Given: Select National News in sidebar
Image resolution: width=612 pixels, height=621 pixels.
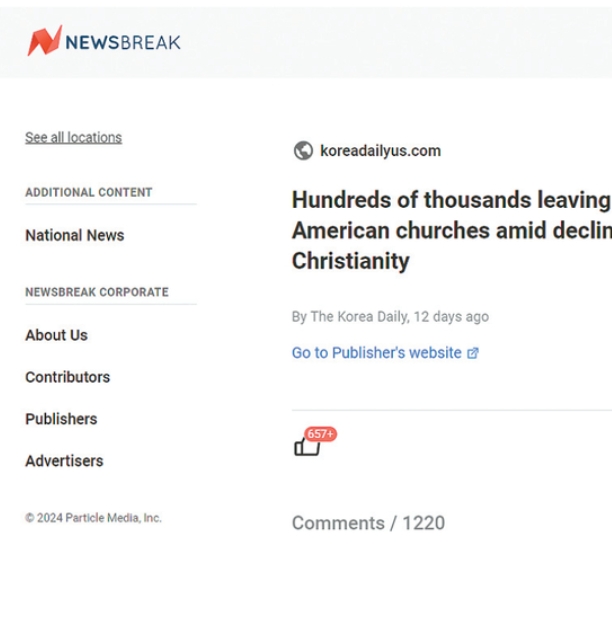Looking at the screenshot, I should click(x=75, y=235).
